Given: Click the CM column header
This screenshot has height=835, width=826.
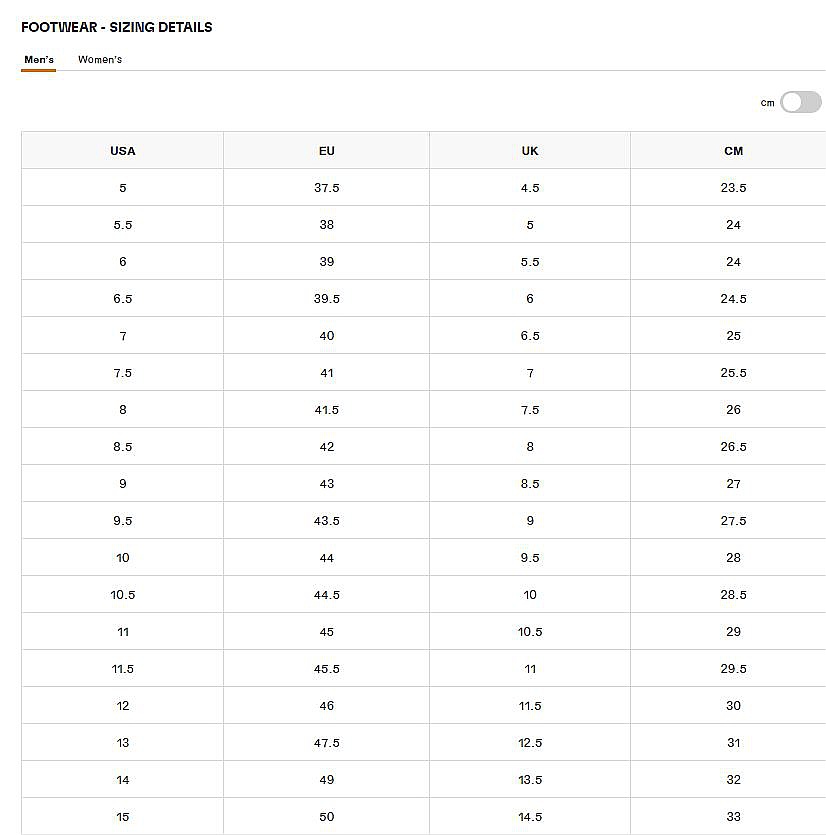Looking at the screenshot, I should (733, 151).
